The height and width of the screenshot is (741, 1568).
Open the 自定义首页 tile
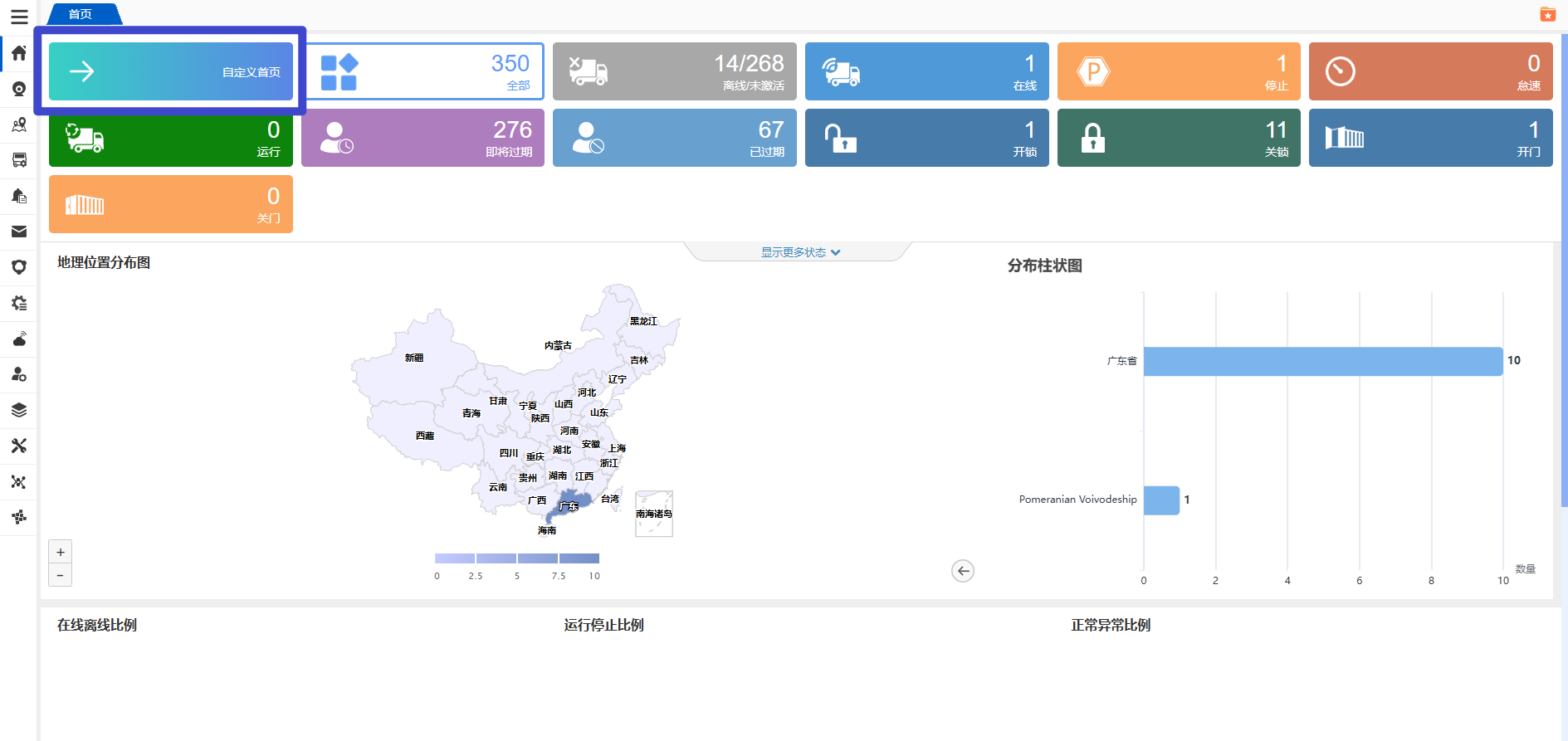[170, 71]
